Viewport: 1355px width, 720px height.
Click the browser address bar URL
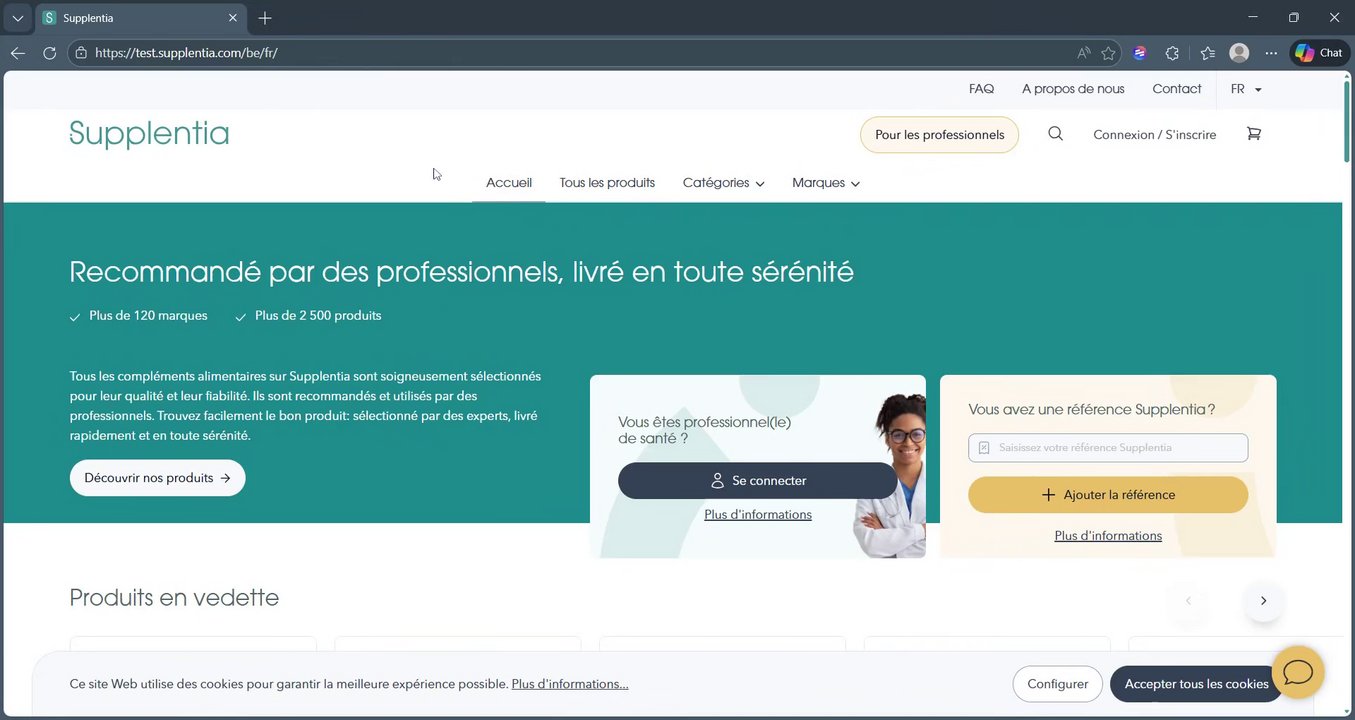coord(186,53)
